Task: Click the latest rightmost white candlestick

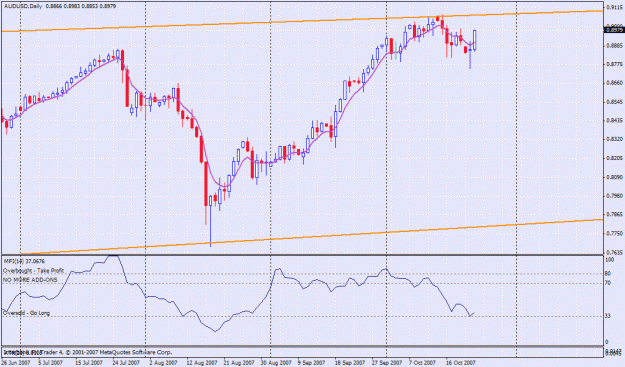Action: 475,40
